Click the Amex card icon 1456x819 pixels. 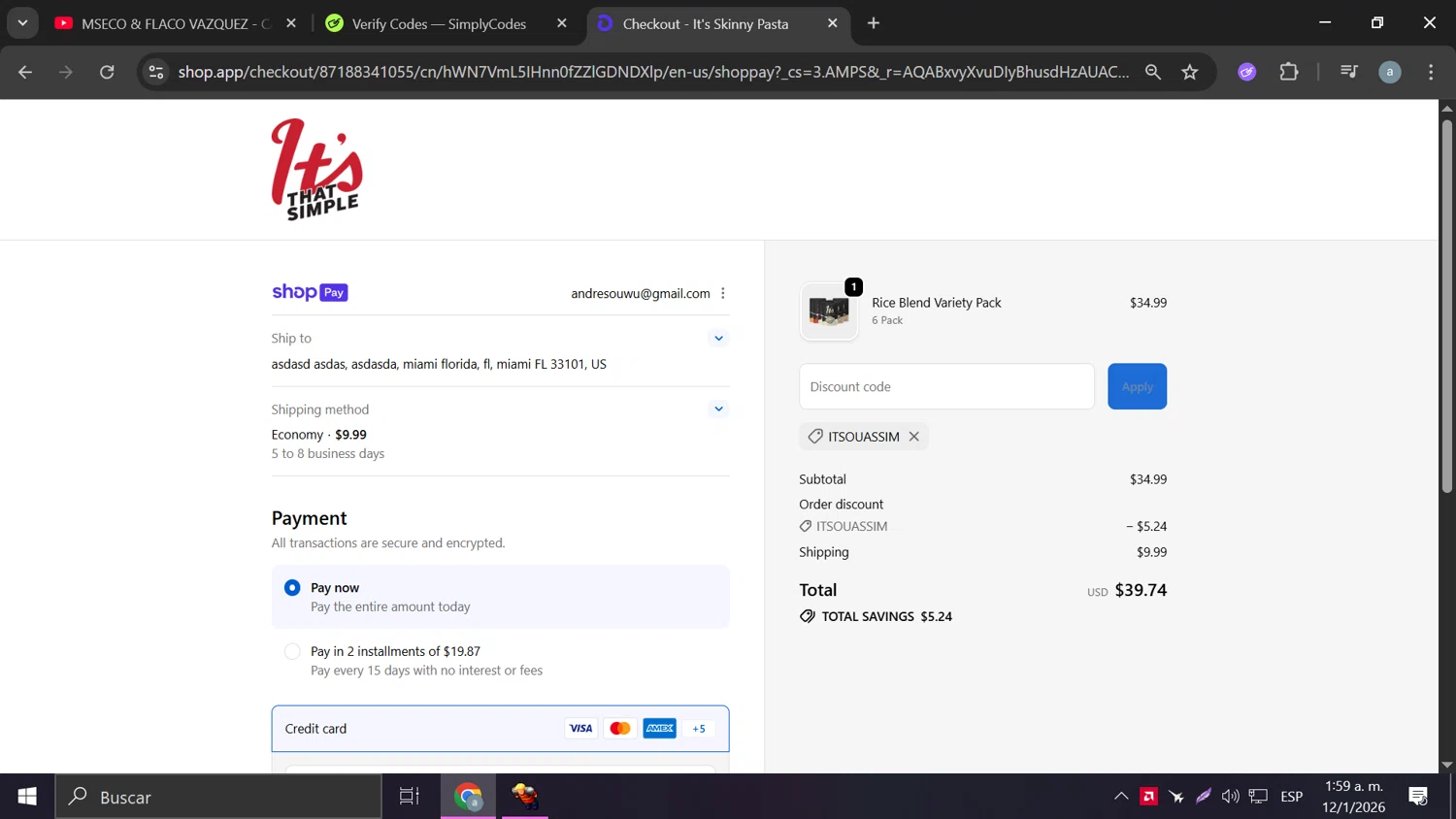coord(660,729)
